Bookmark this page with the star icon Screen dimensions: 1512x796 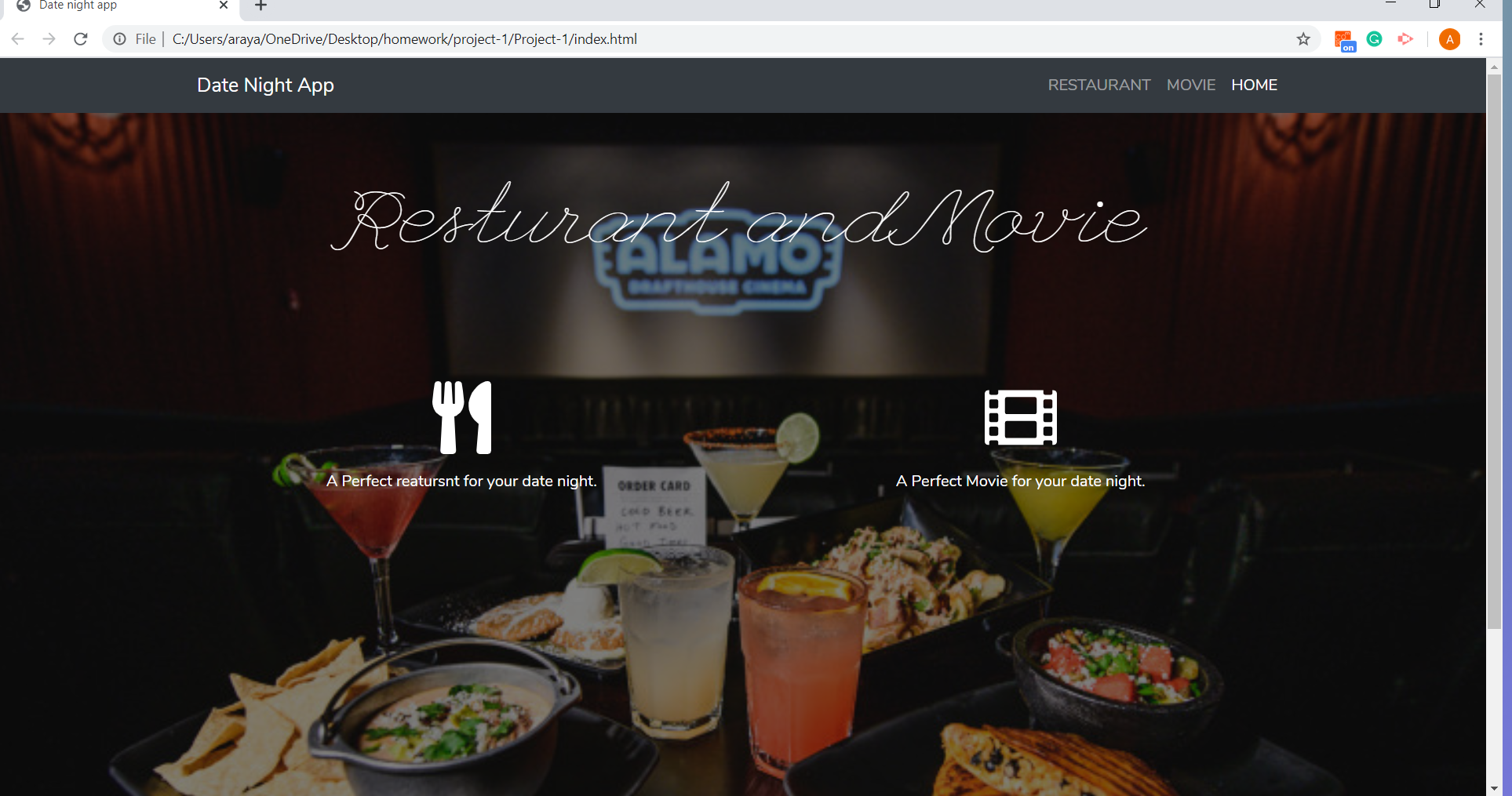tap(1303, 39)
